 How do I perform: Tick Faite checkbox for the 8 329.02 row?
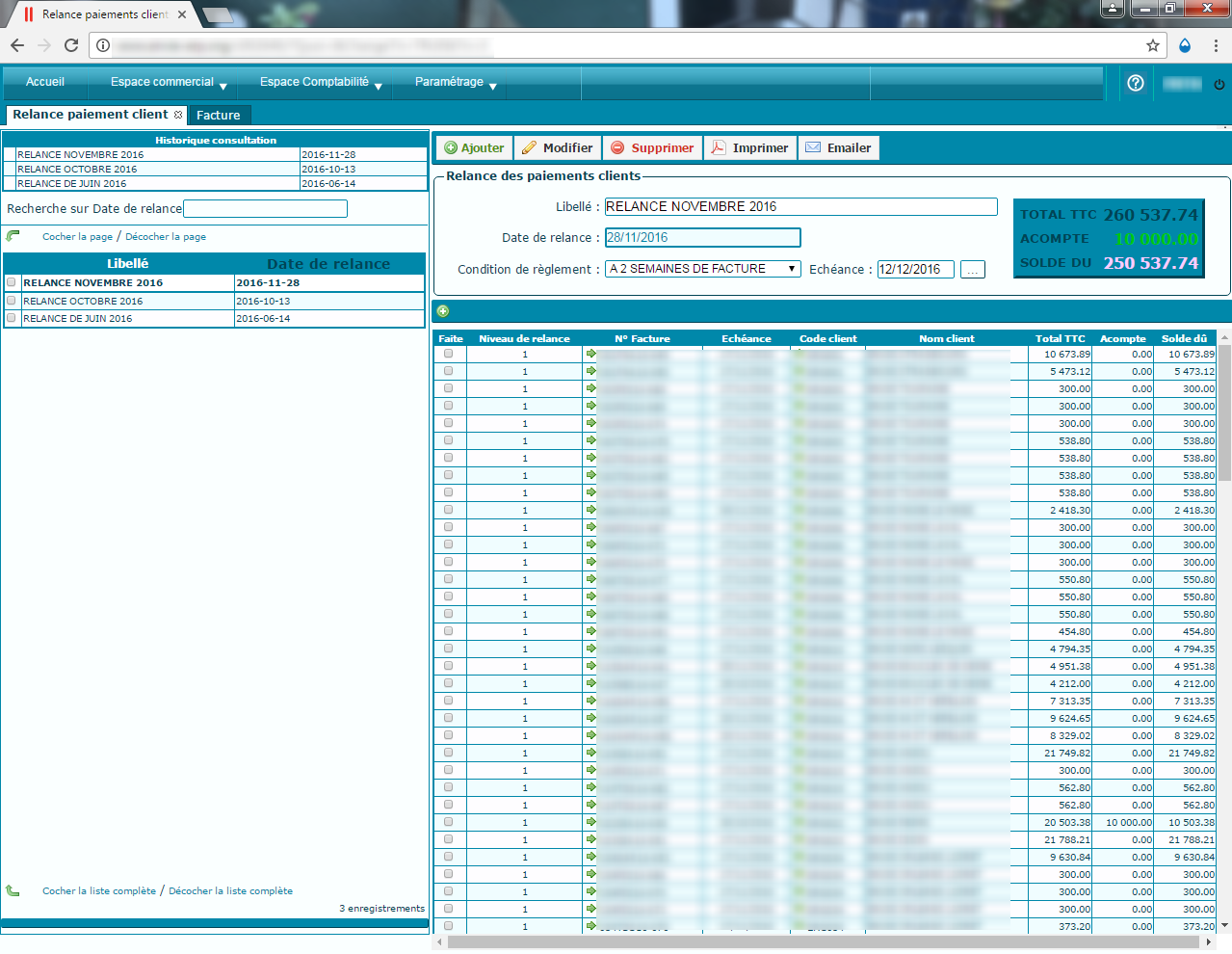[x=449, y=735]
